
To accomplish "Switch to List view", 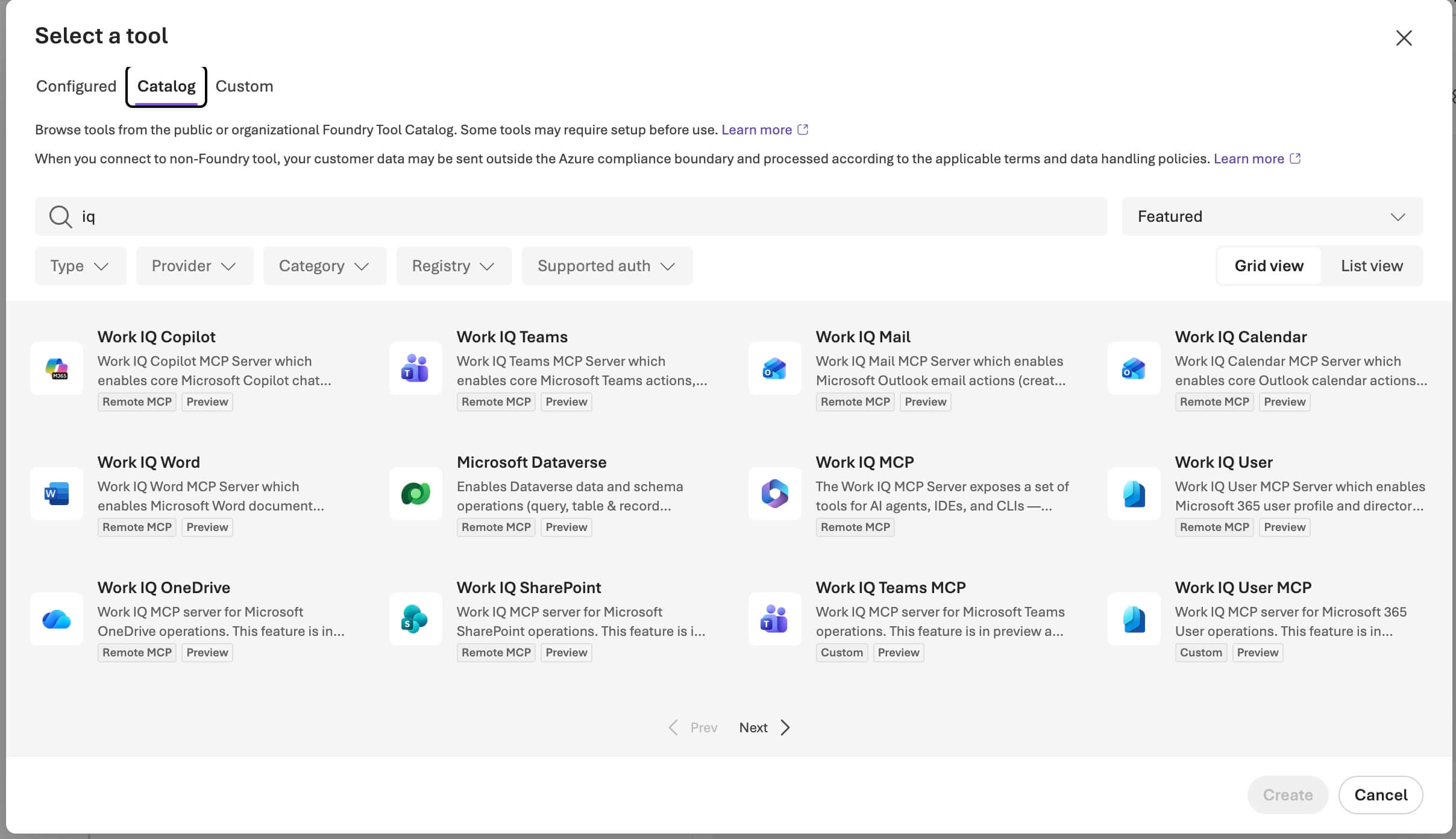I will click(x=1372, y=266).
